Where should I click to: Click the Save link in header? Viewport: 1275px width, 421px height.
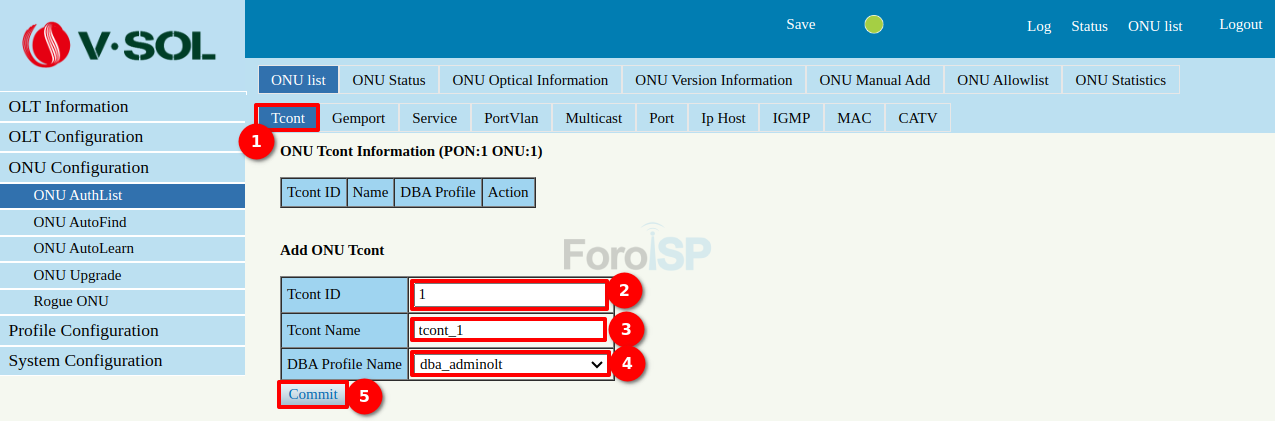tap(800, 25)
